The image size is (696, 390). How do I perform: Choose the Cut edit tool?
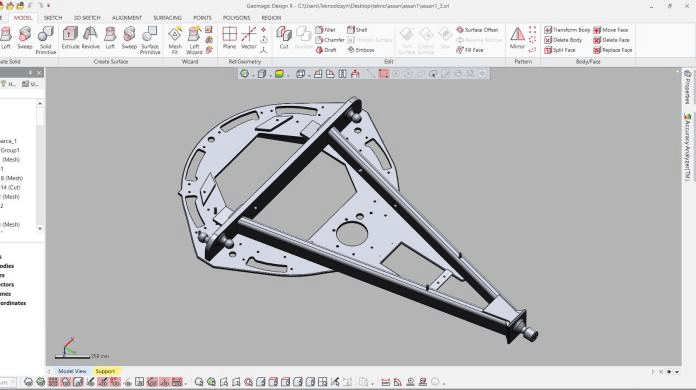pos(284,38)
